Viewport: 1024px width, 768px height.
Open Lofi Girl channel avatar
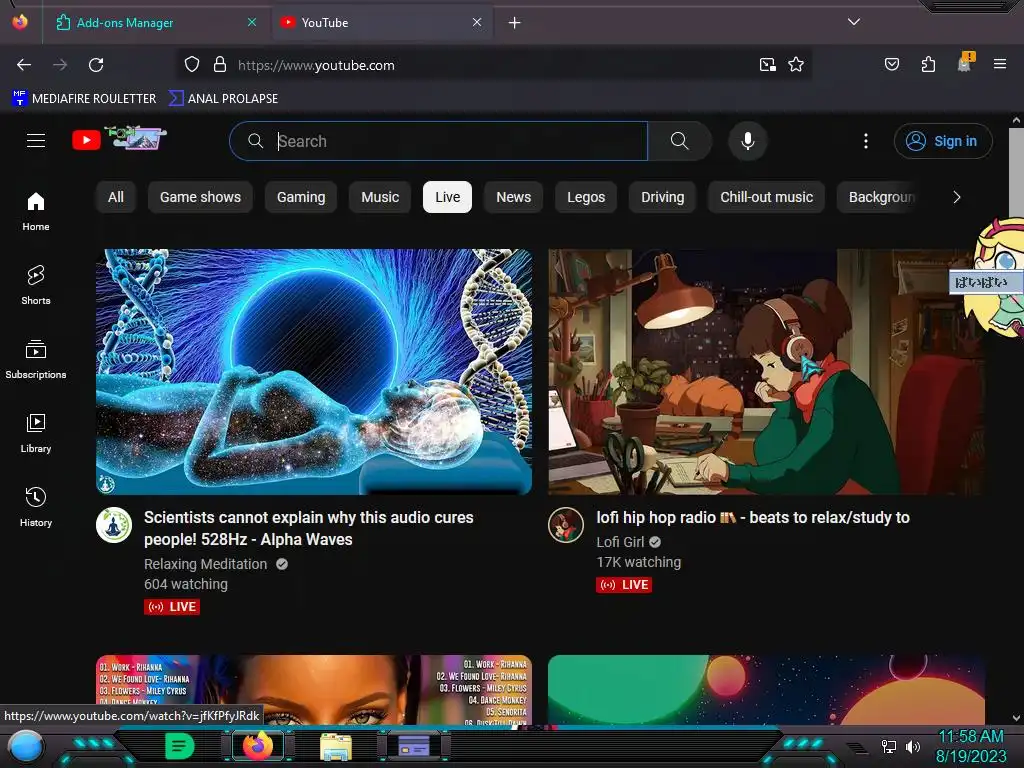click(566, 525)
